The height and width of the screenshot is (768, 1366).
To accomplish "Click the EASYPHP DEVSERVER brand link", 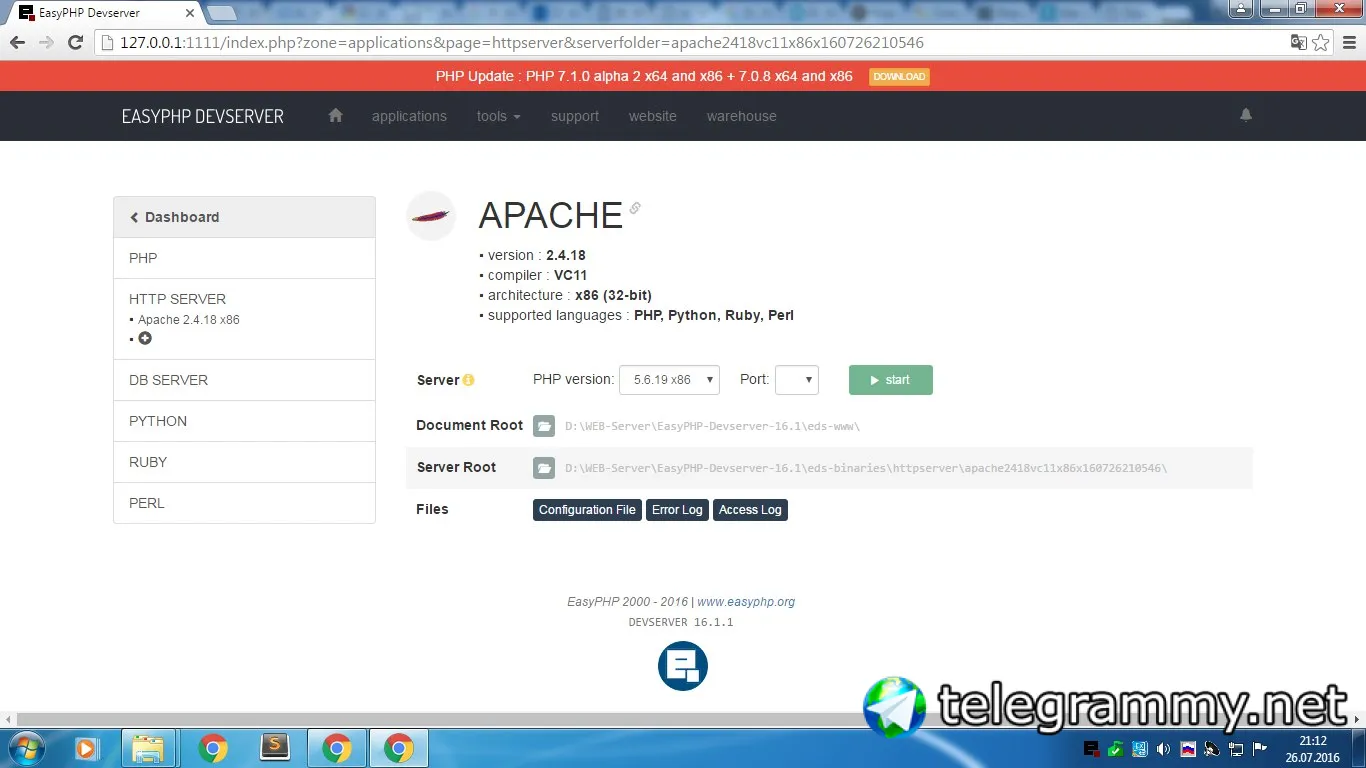I will tap(203, 116).
